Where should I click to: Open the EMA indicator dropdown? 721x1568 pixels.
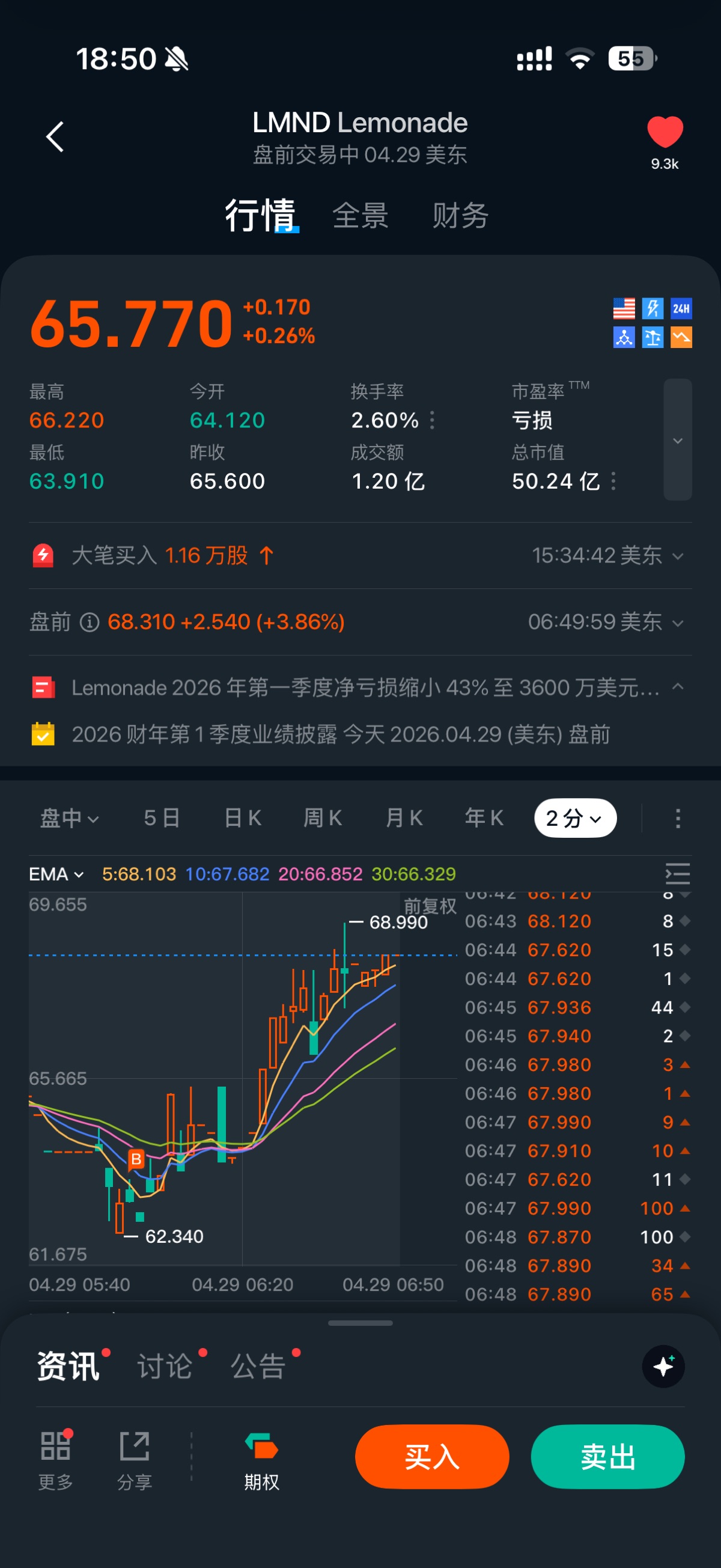coord(56,874)
